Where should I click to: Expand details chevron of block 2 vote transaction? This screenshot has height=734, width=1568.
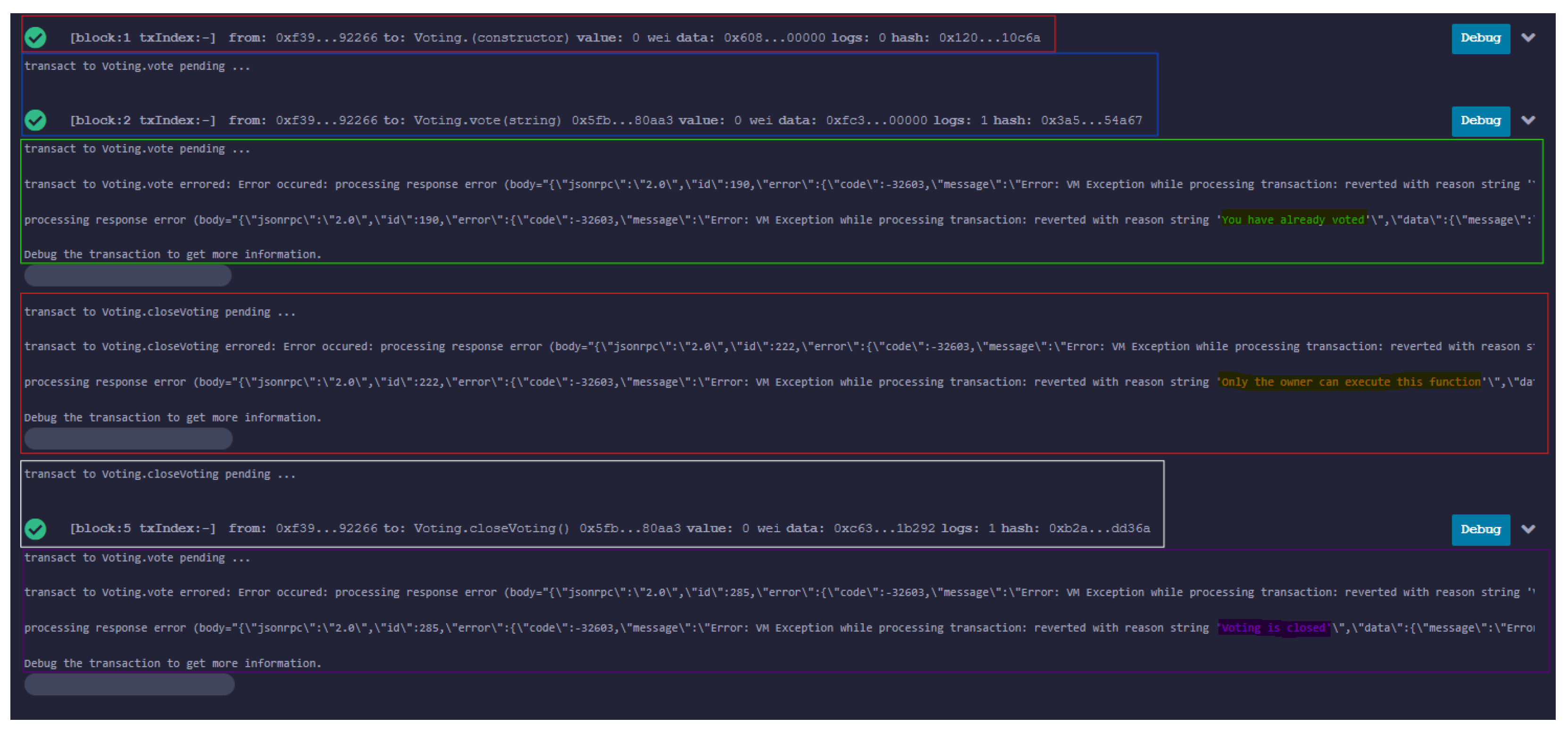coord(1528,120)
